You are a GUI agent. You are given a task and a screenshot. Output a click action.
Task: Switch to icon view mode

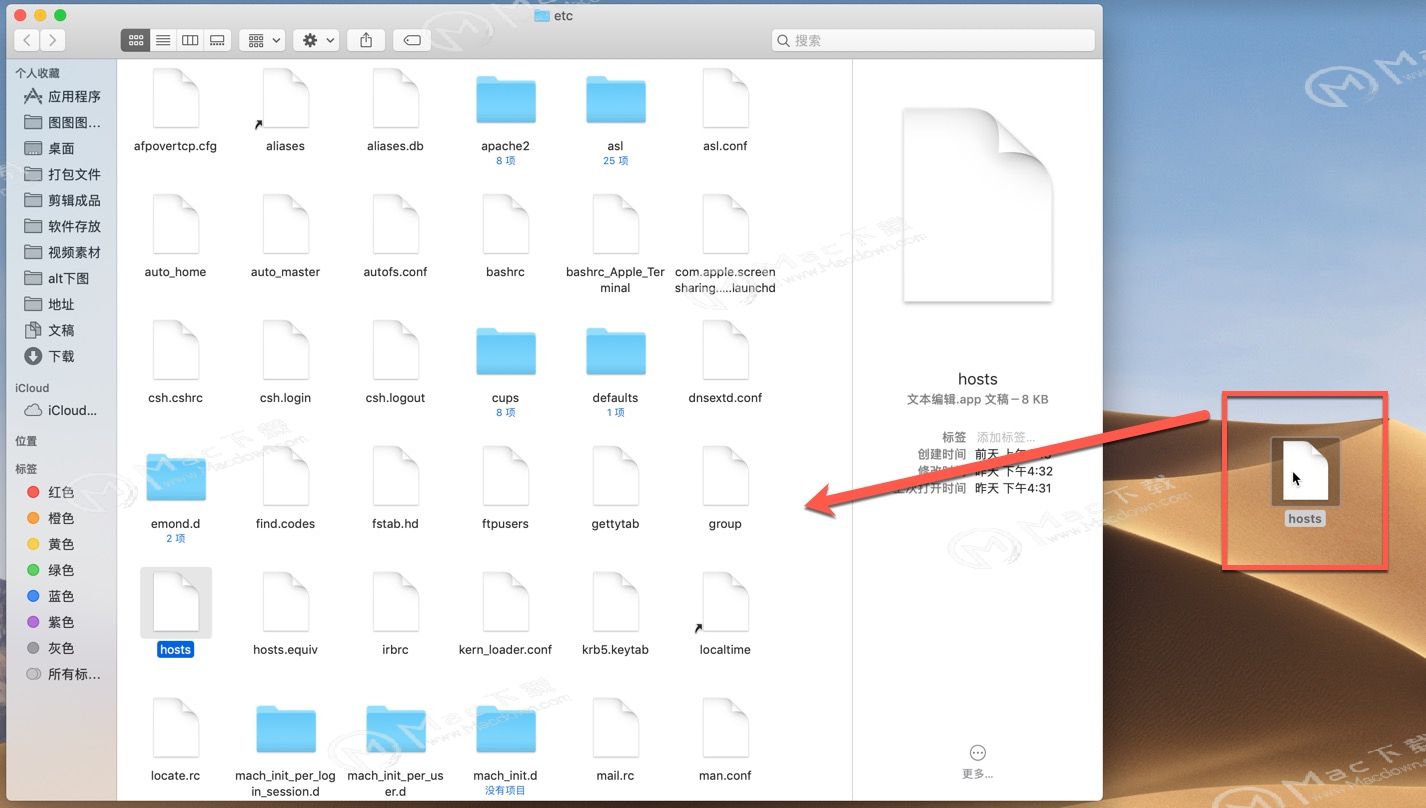point(135,40)
